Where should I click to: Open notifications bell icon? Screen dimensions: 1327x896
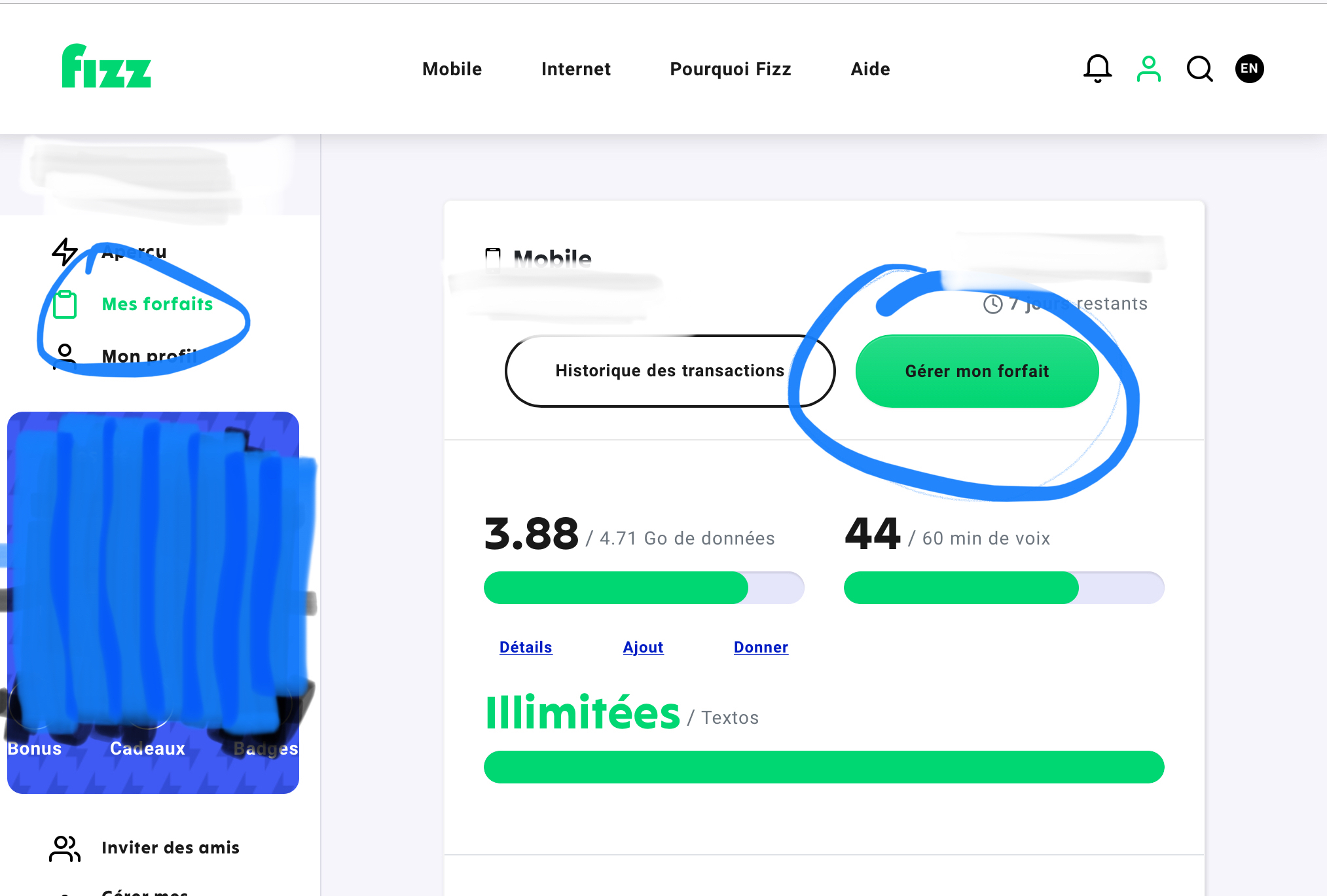pyautogui.click(x=1097, y=68)
